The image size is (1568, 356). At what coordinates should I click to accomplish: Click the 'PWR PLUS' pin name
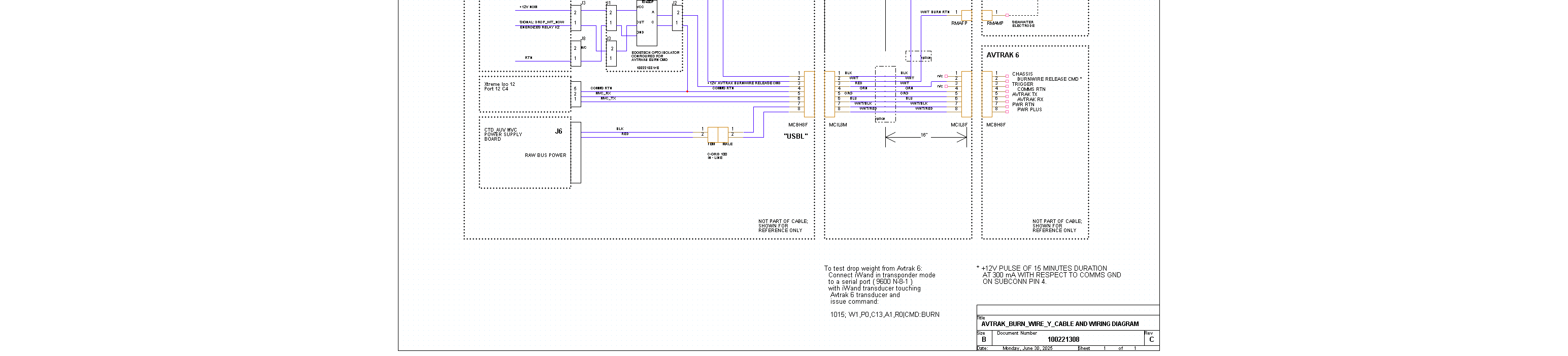pos(1029,110)
